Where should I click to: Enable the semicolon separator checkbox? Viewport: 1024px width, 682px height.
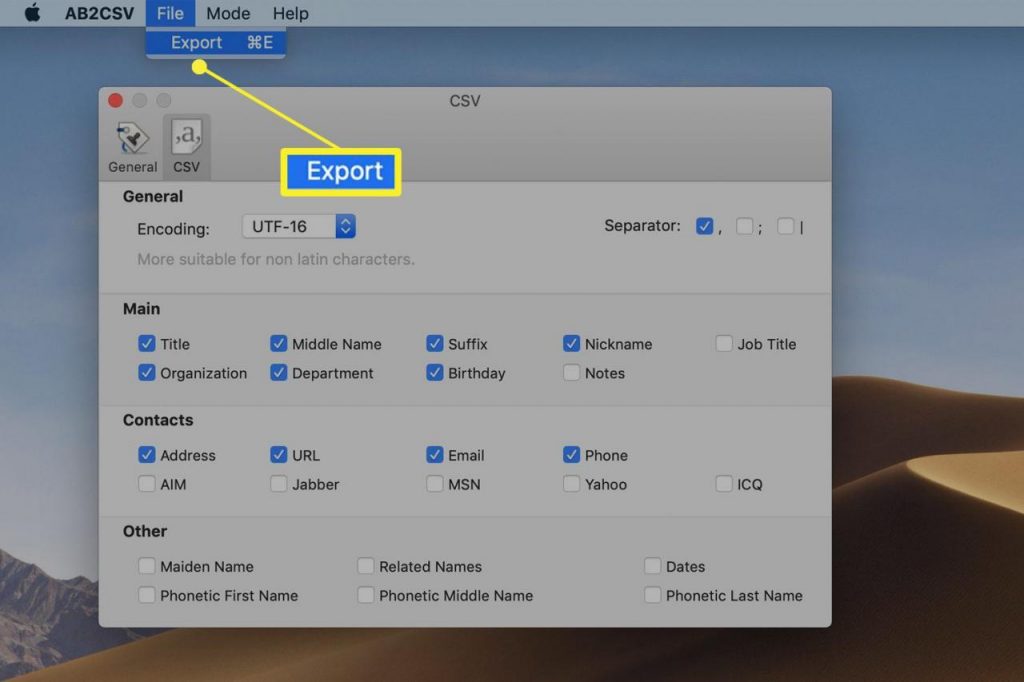[x=744, y=226]
